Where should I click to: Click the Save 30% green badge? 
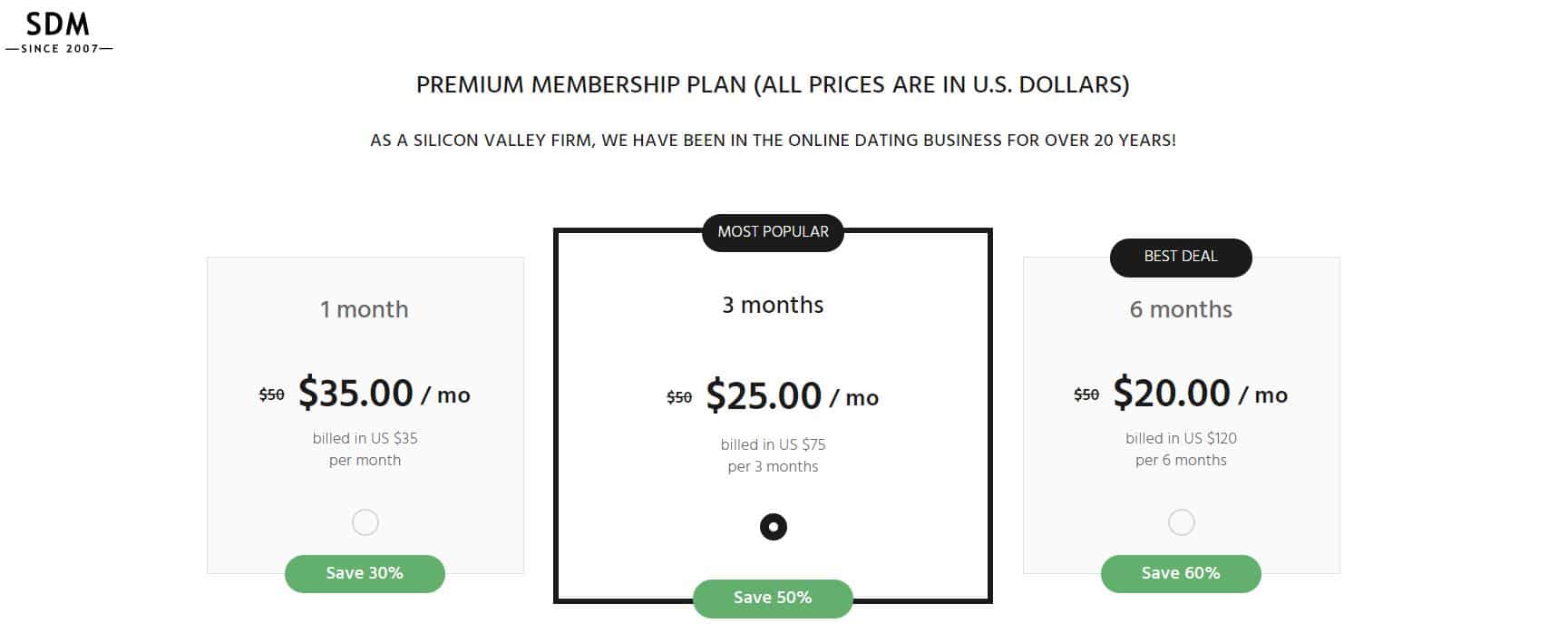pos(365,573)
